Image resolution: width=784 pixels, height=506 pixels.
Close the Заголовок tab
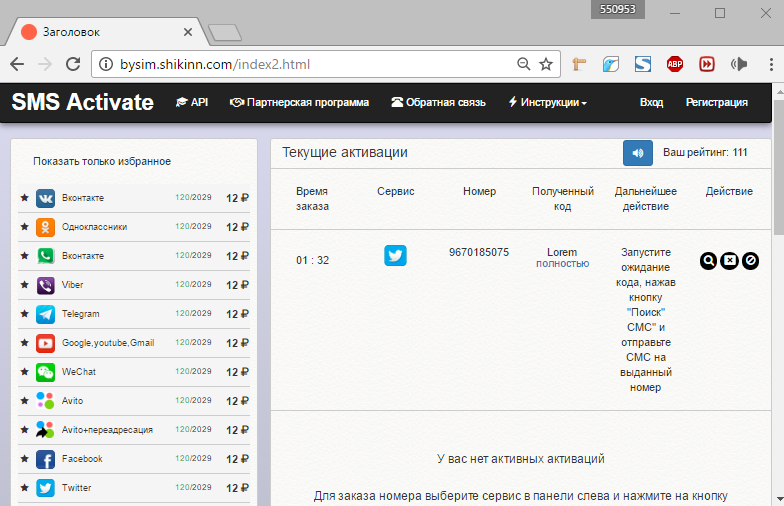[x=188, y=32]
